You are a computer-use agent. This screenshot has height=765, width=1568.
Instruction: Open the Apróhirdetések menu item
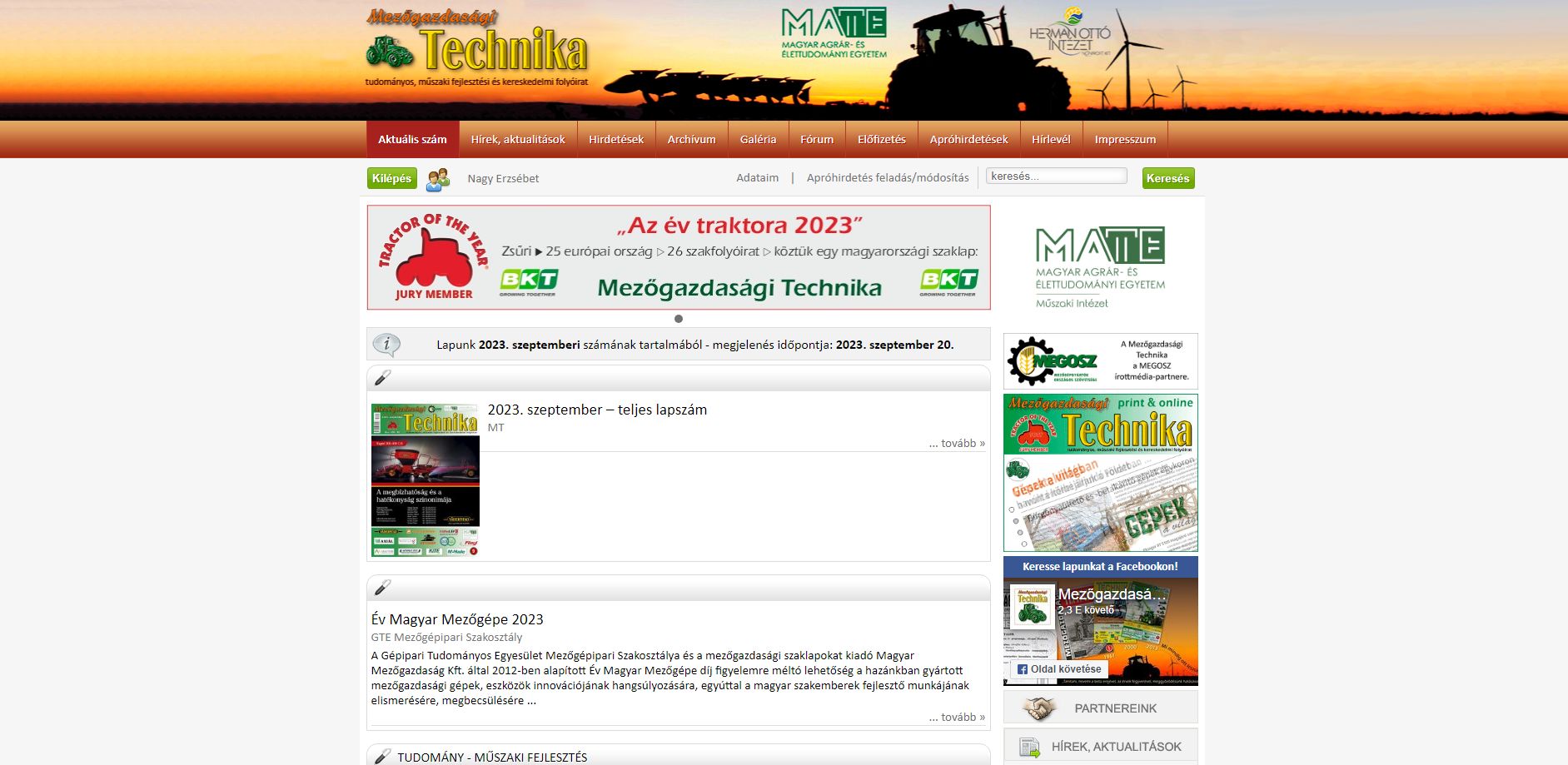pos(968,140)
